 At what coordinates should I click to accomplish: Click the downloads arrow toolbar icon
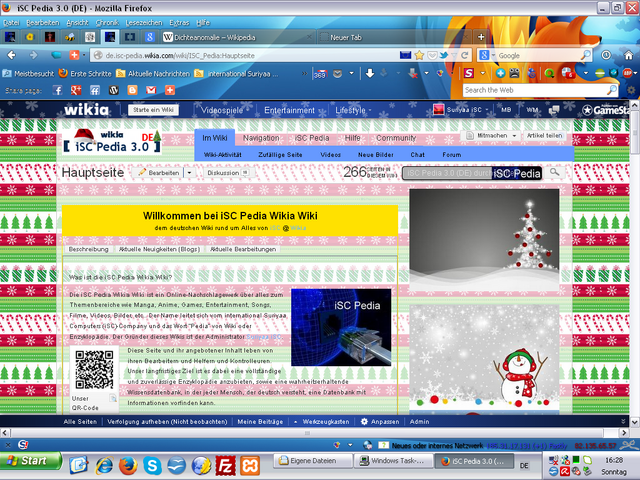pyautogui.click(x=370, y=73)
